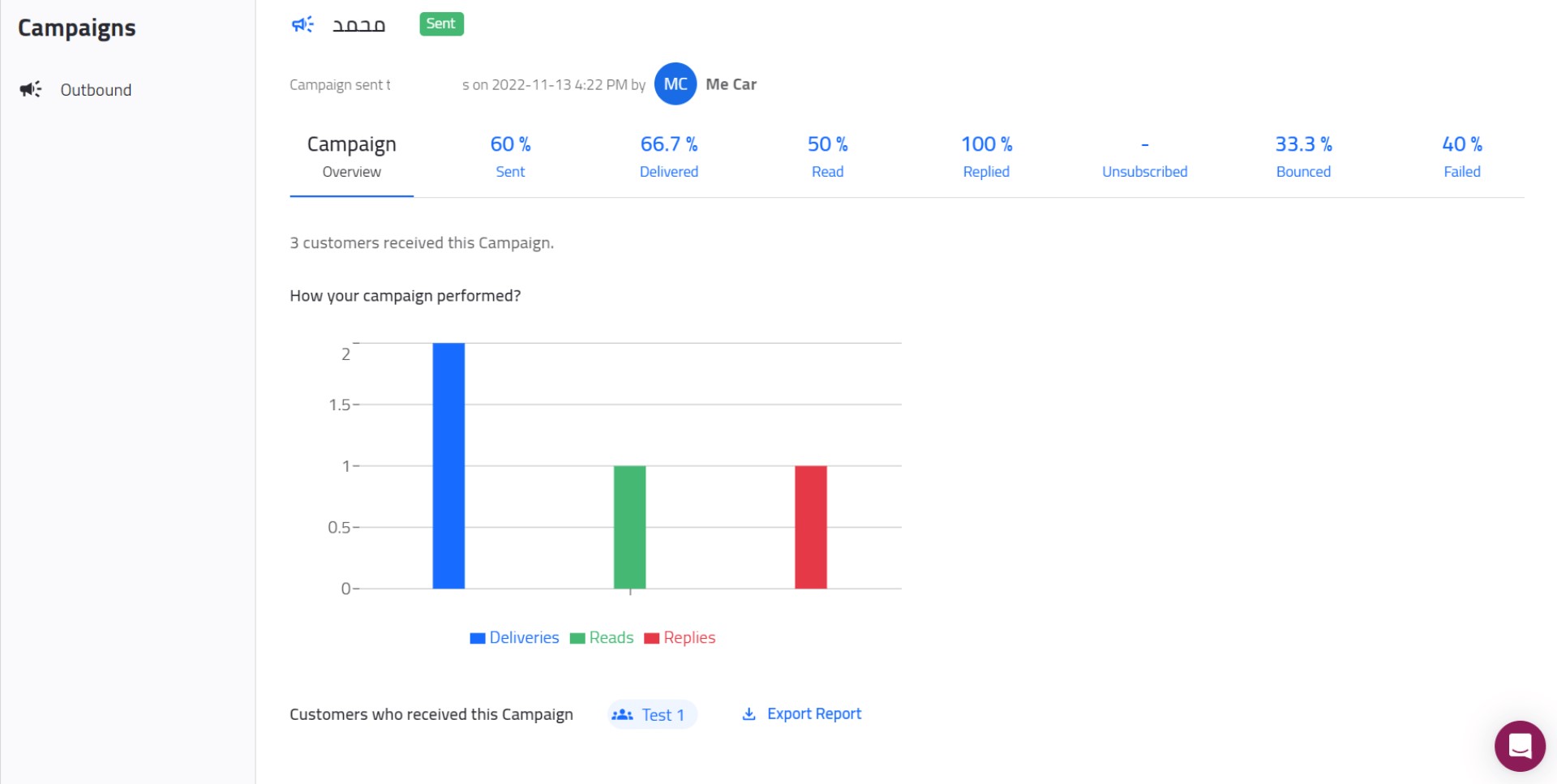Click the Export Report link

point(814,713)
